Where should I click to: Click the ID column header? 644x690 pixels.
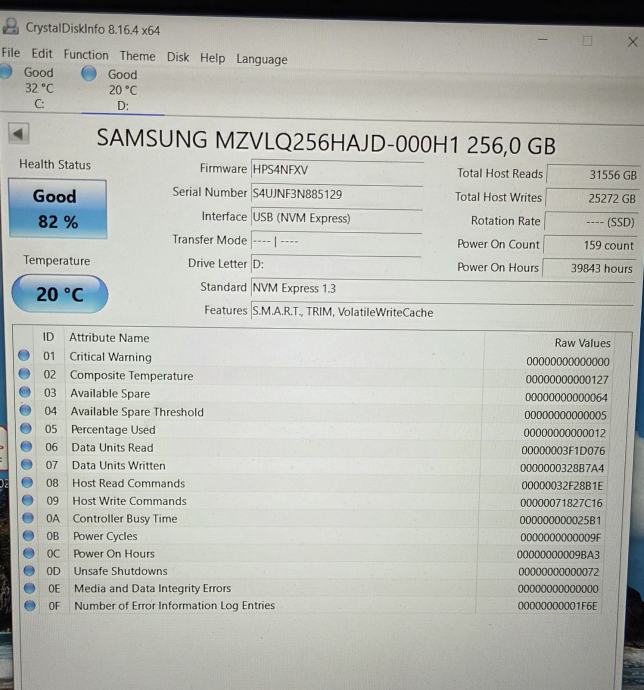(x=48, y=337)
